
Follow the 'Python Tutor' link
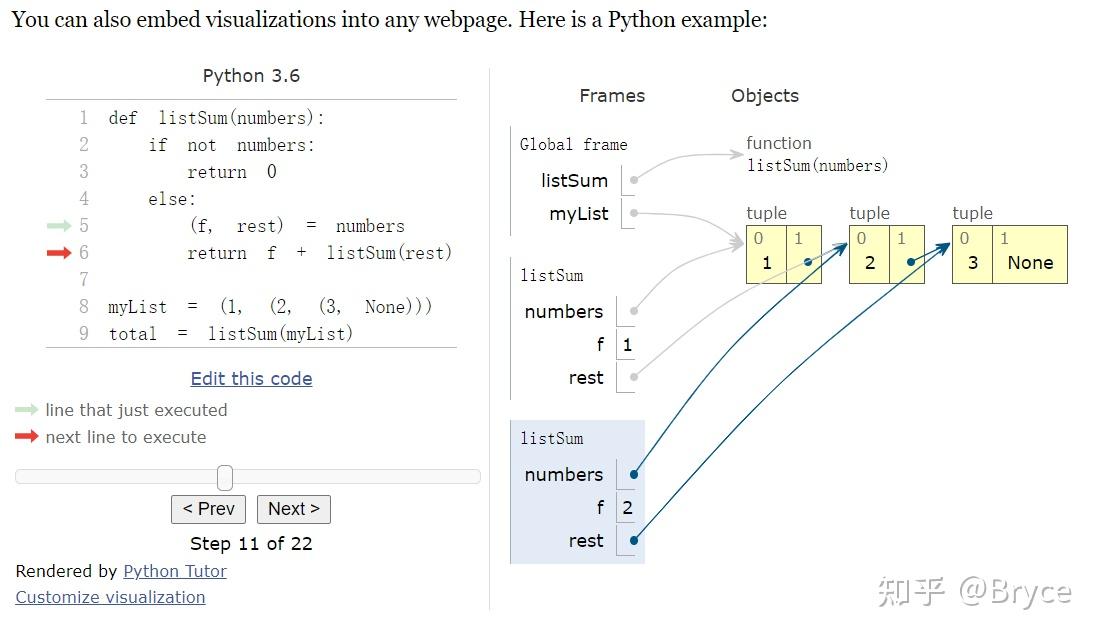click(x=174, y=571)
